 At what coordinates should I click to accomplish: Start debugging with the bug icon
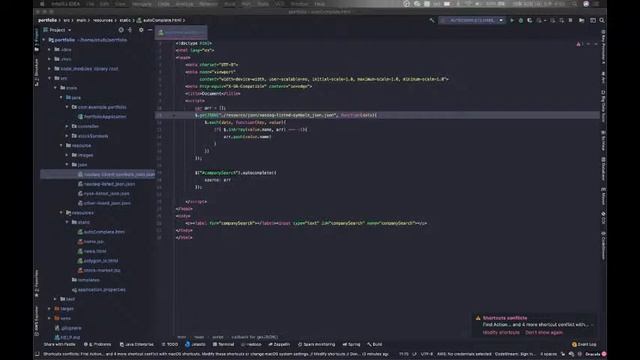coord(521,20)
